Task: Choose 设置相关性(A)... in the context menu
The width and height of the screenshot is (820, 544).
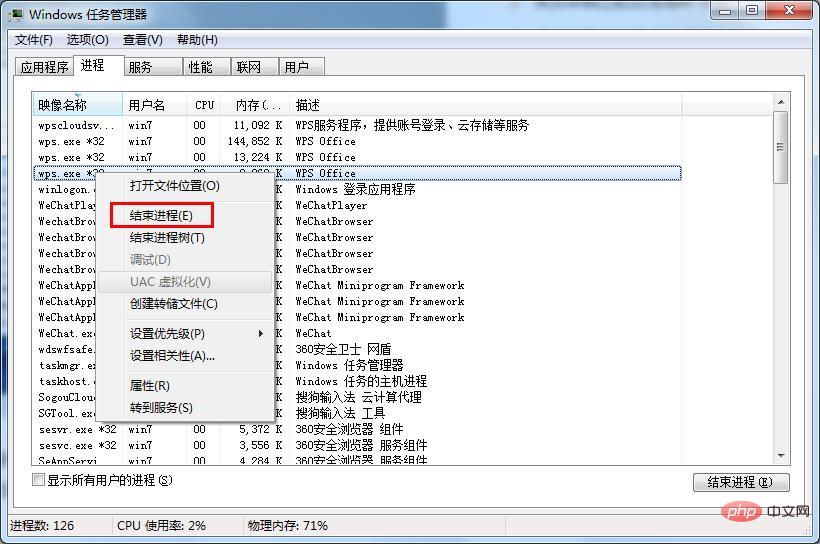Action: coord(186,356)
